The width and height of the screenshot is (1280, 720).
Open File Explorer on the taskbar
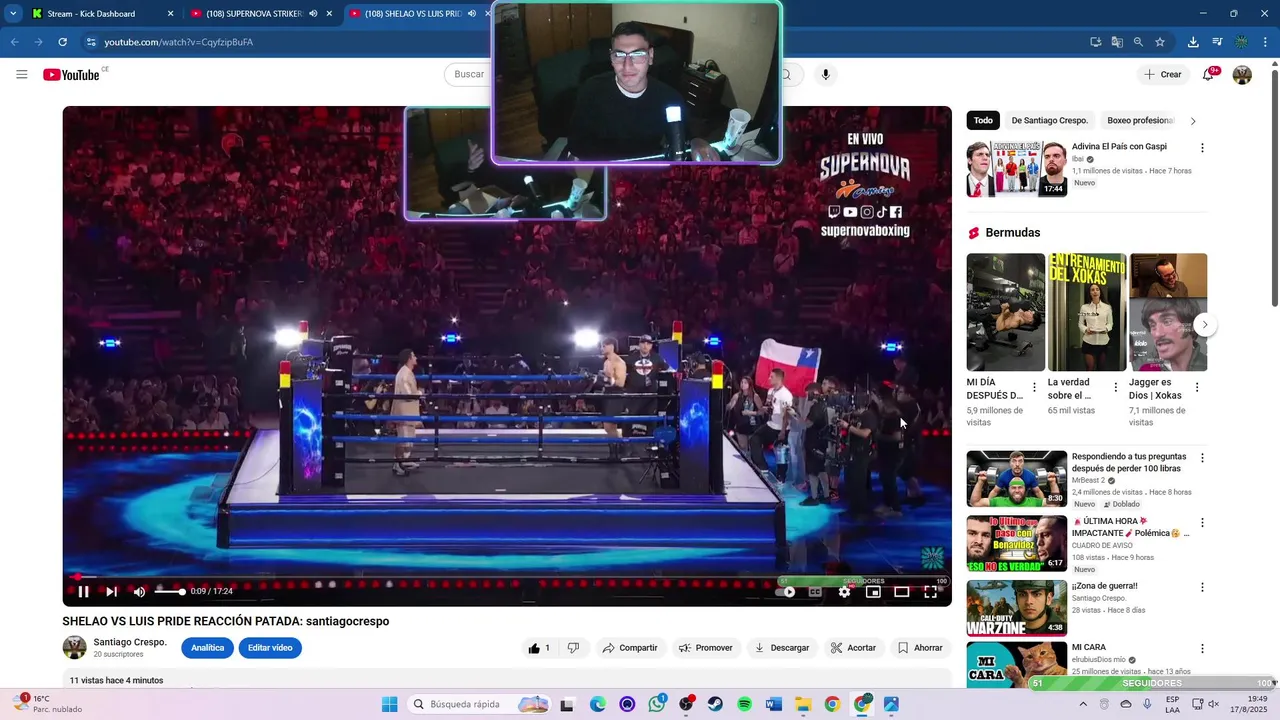point(803,704)
